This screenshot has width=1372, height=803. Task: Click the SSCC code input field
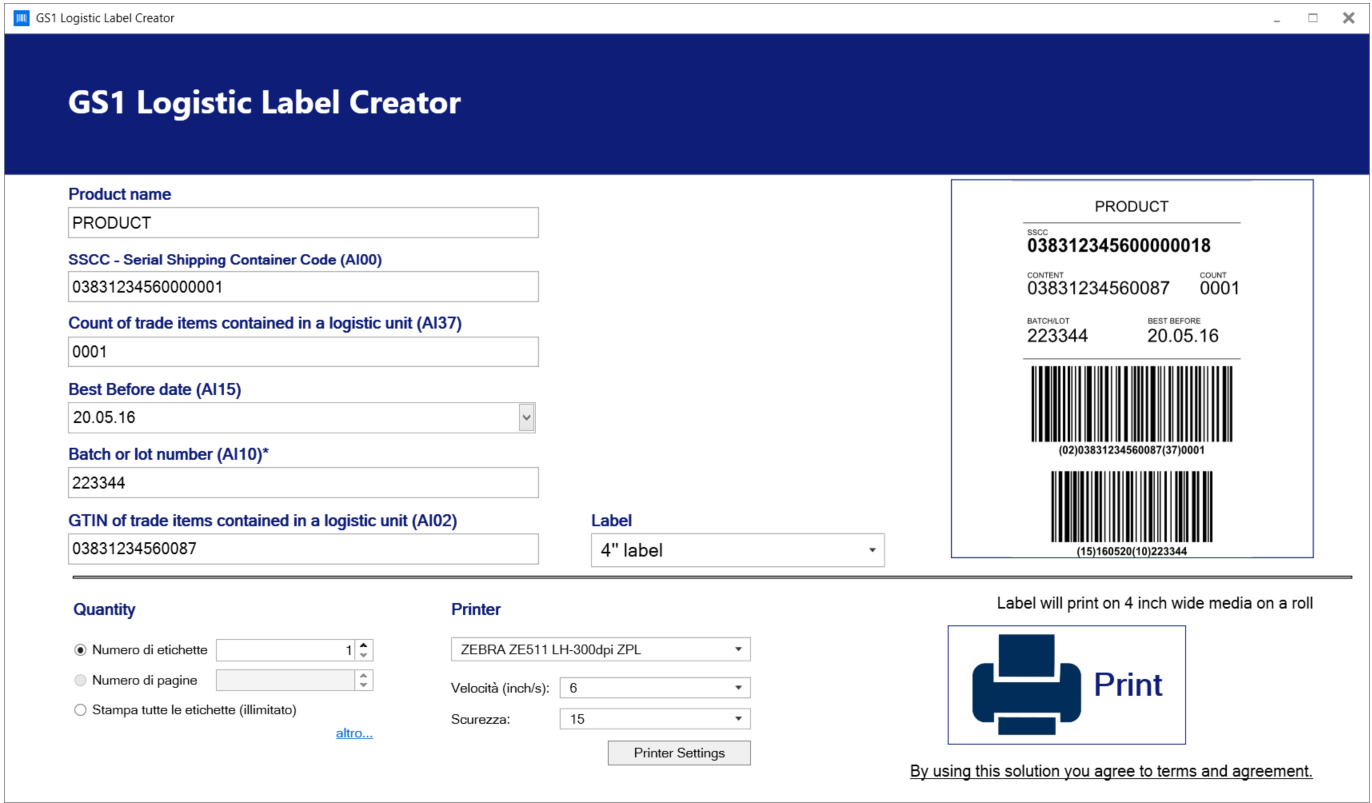[x=303, y=287]
